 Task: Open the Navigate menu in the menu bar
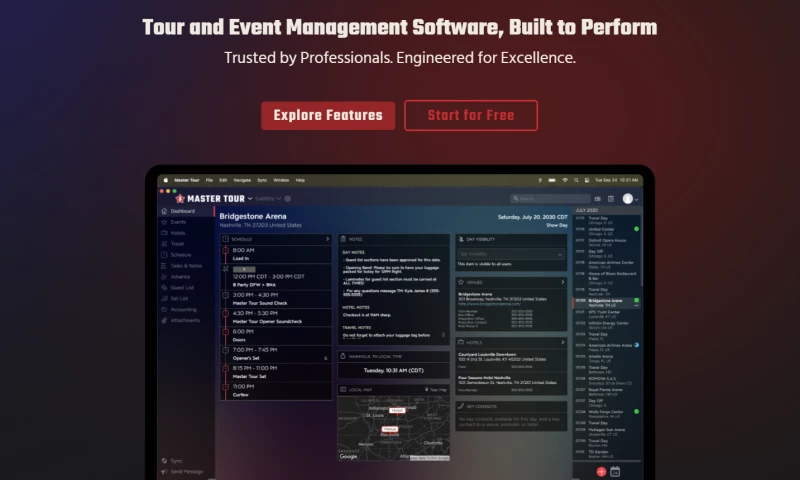[x=242, y=180]
